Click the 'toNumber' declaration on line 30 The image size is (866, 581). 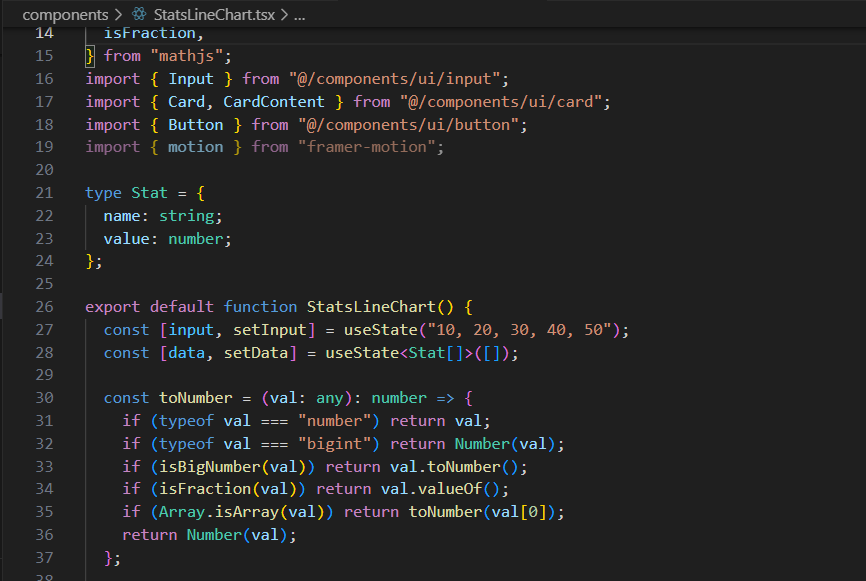pyautogui.click(x=196, y=398)
